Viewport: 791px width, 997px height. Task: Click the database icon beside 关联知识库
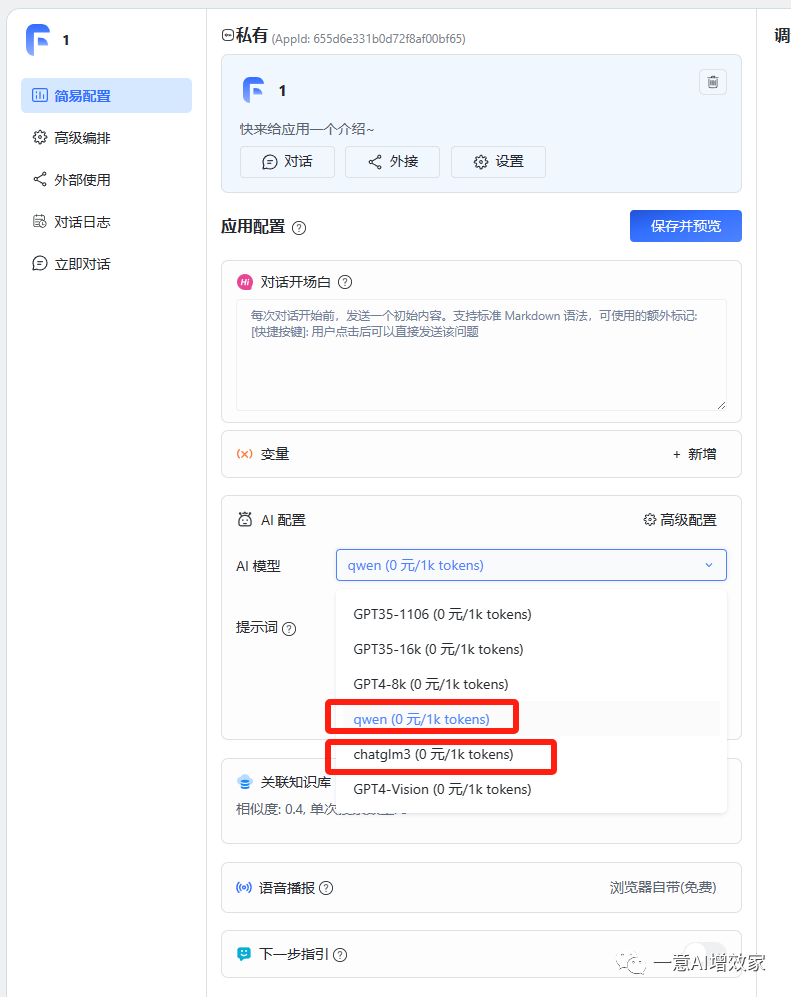coord(245,782)
